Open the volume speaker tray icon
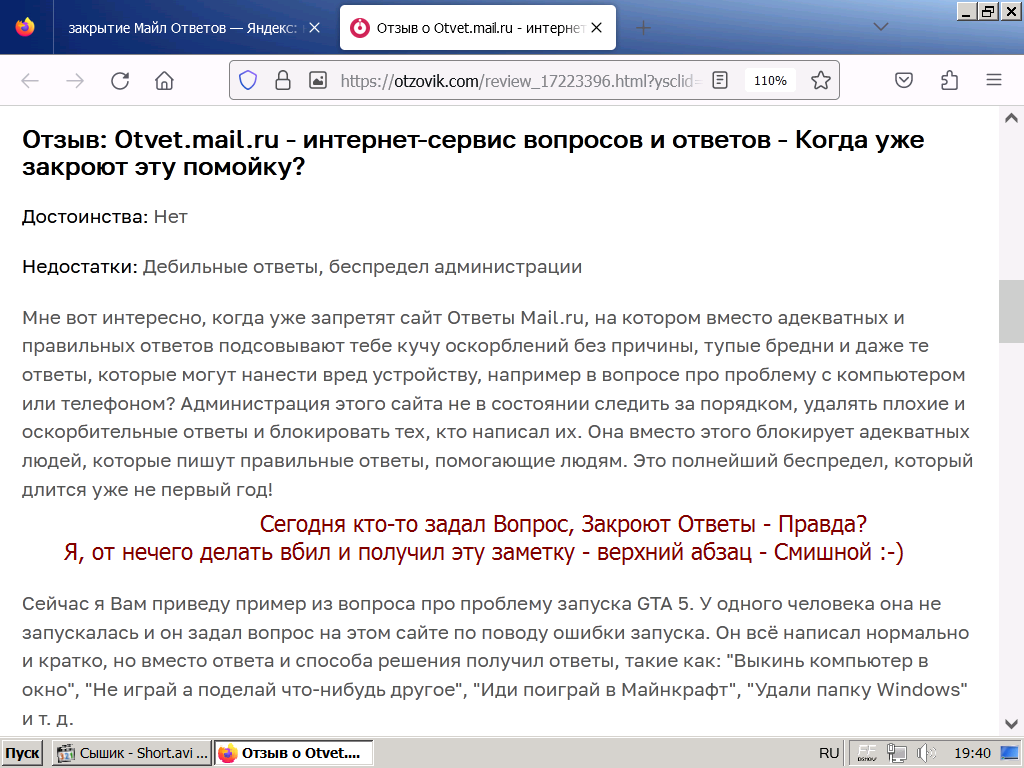The image size is (1024, 768). point(925,753)
